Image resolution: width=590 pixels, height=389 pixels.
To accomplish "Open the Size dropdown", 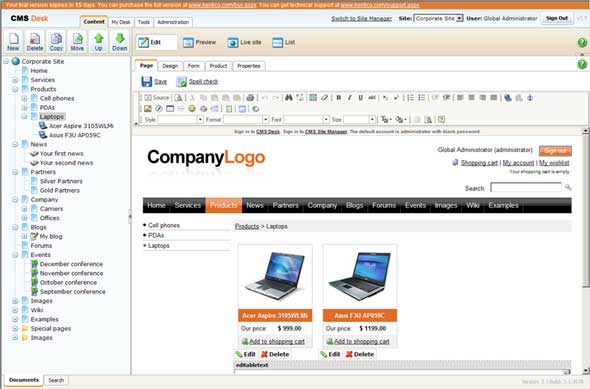I will [x=360, y=119].
